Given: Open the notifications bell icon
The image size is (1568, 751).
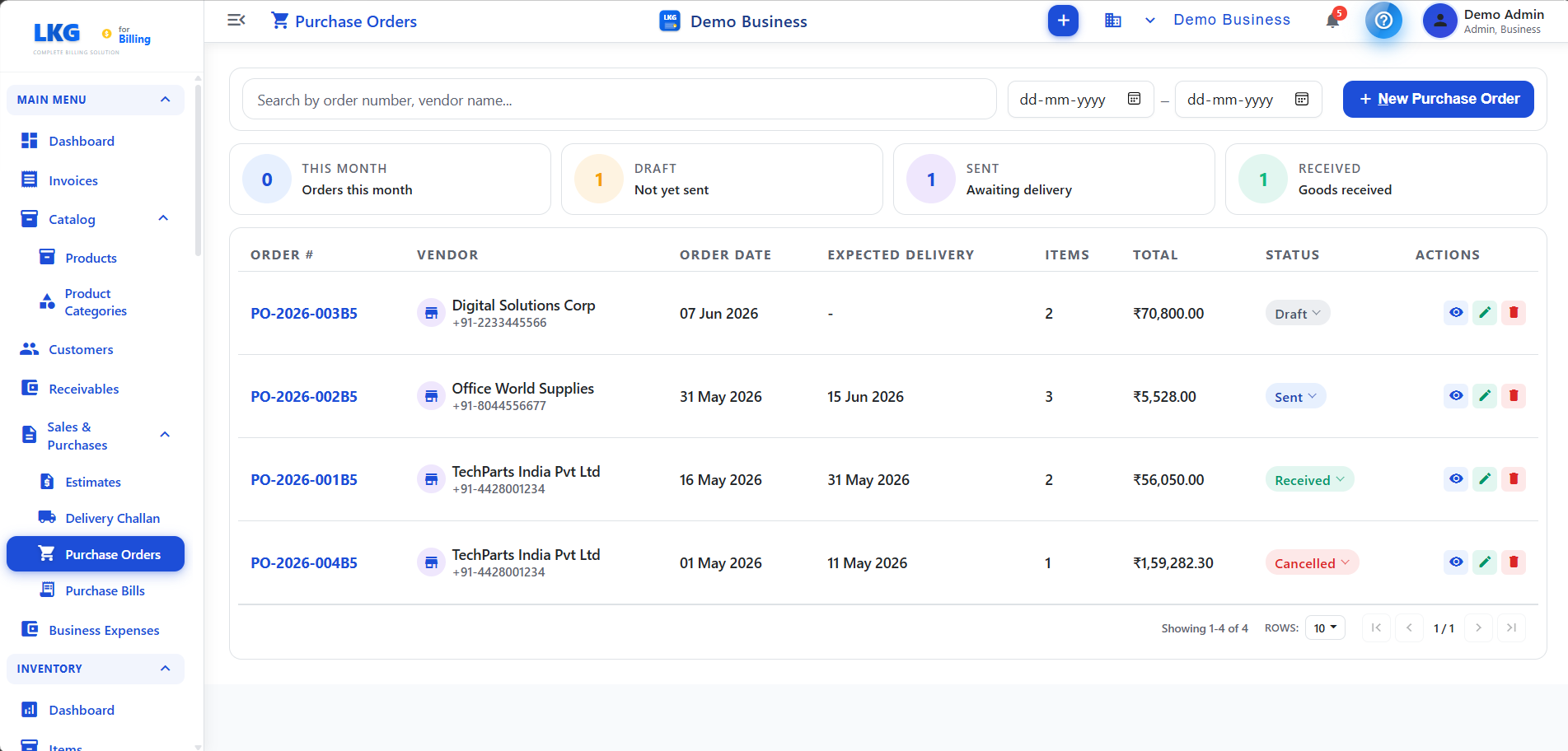Looking at the screenshot, I should (x=1332, y=21).
